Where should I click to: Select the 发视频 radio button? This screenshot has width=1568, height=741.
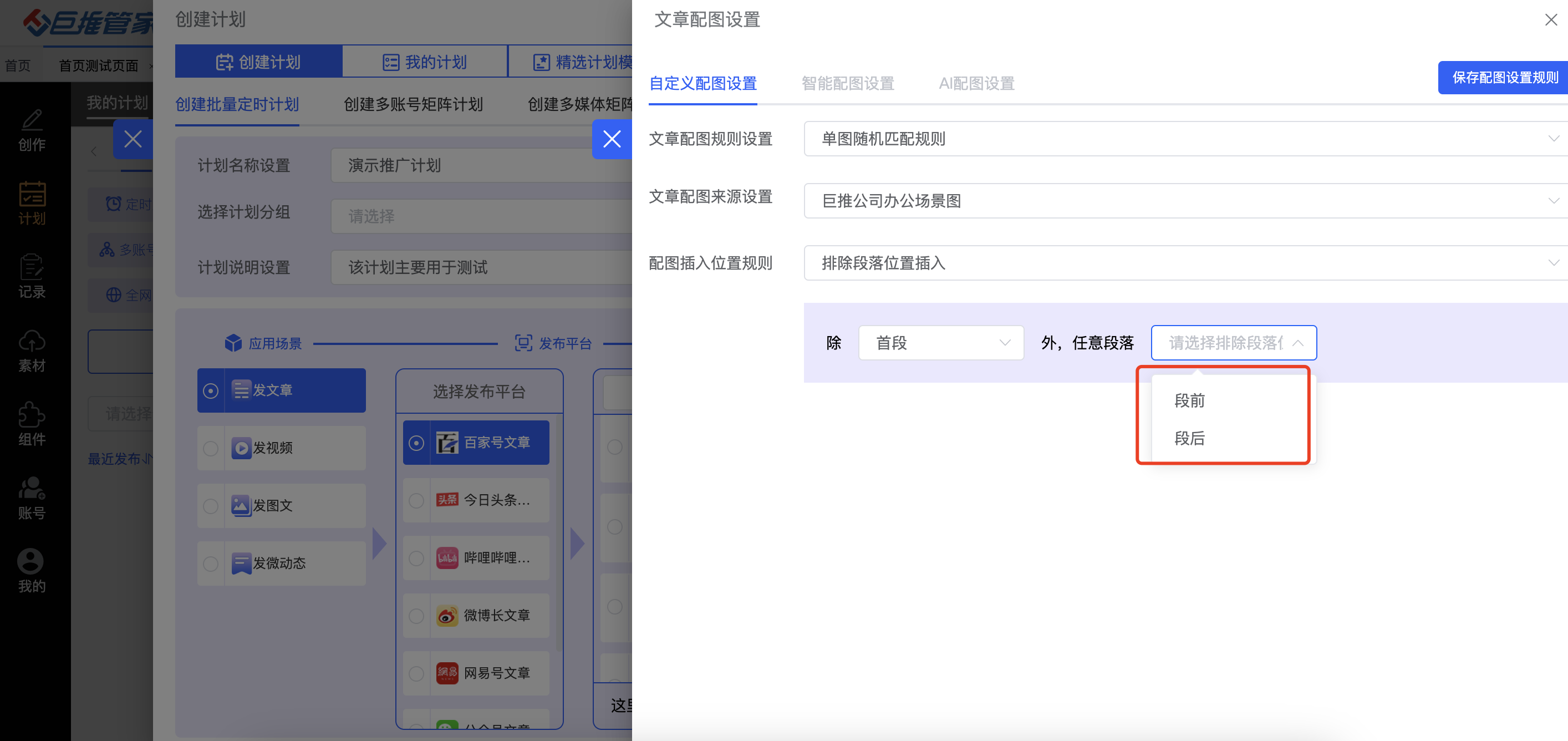pos(211,448)
